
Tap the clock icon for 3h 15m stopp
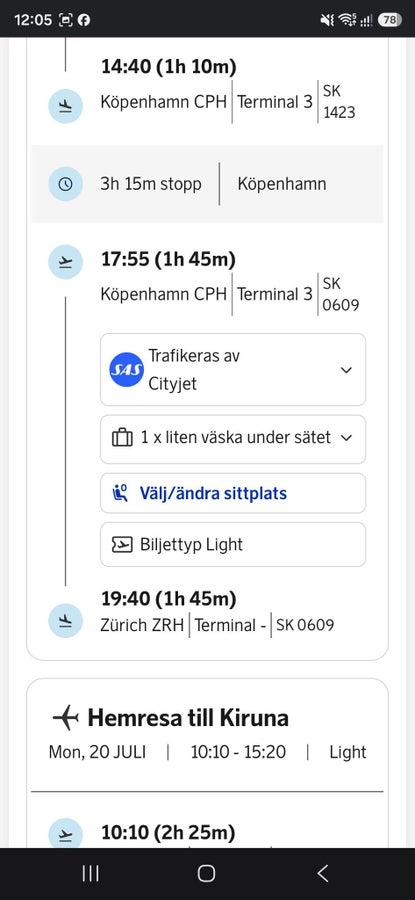click(65, 184)
